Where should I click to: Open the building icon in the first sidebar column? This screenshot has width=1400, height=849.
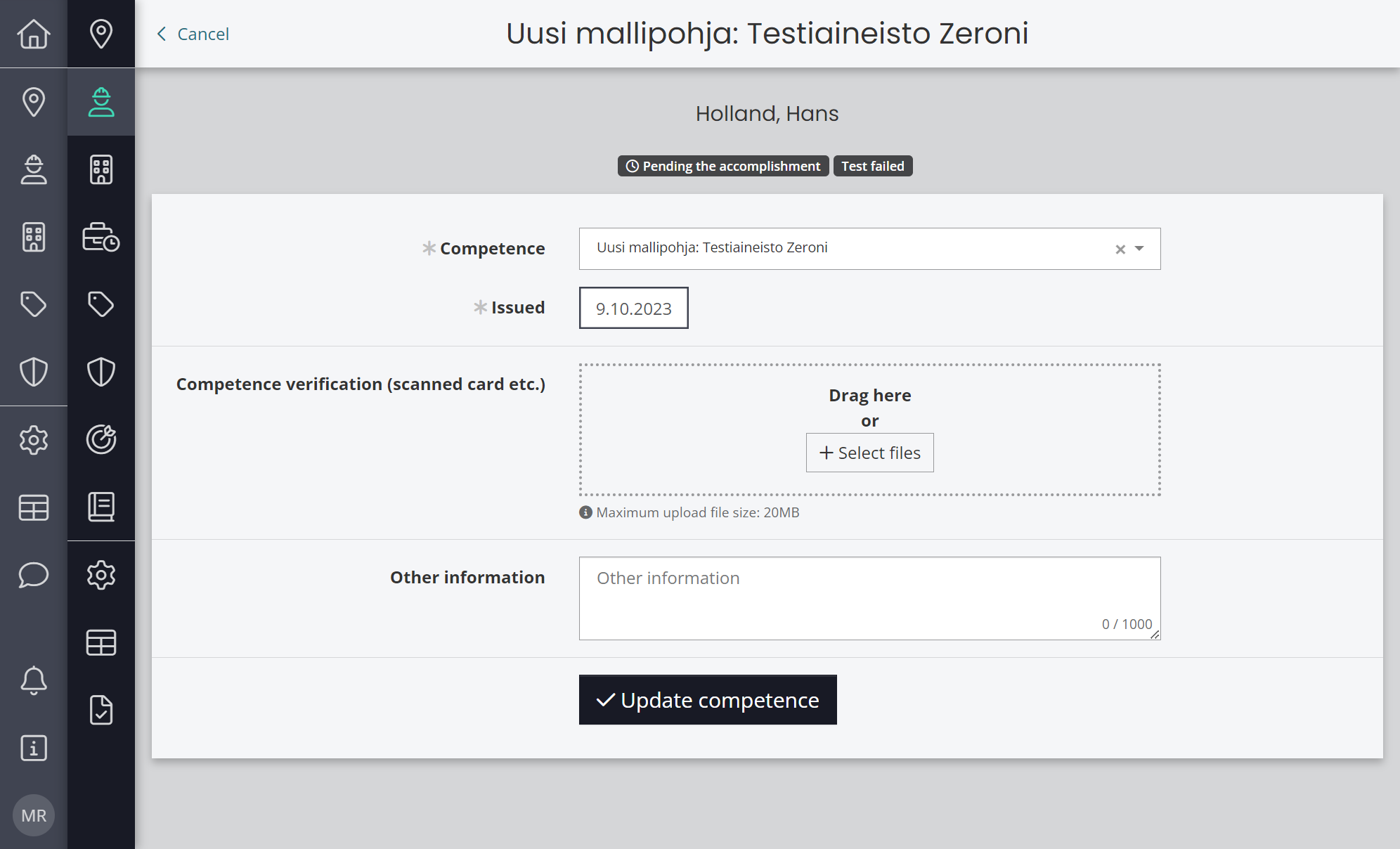pyautogui.click(x=34, y=237)
